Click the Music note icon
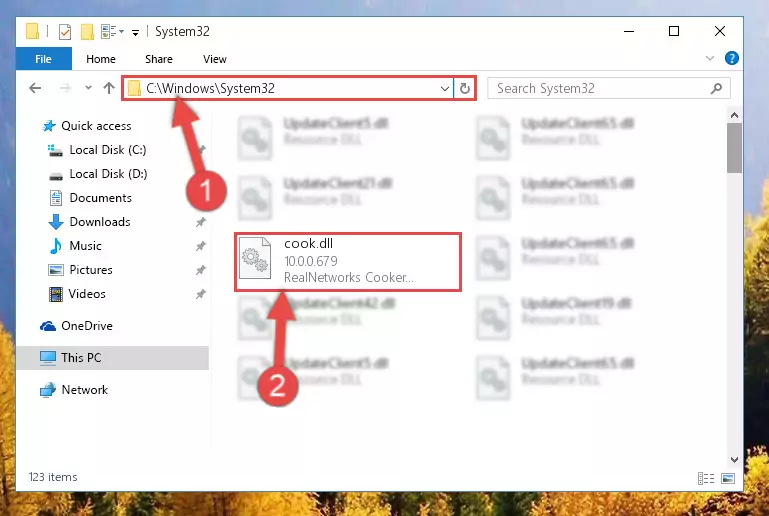Screen dimensions: 769x516 click(56, 246)
